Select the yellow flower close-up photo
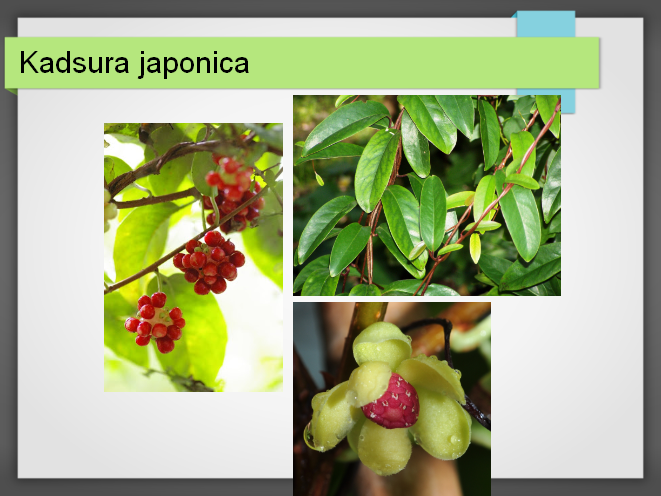Screen dimensions: 661x496 [x=392, y=399]
